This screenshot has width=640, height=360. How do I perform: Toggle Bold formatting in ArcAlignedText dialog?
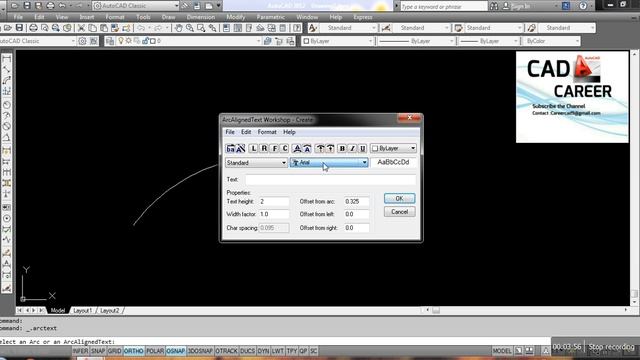pyautogui.click(x=342, y=149)
